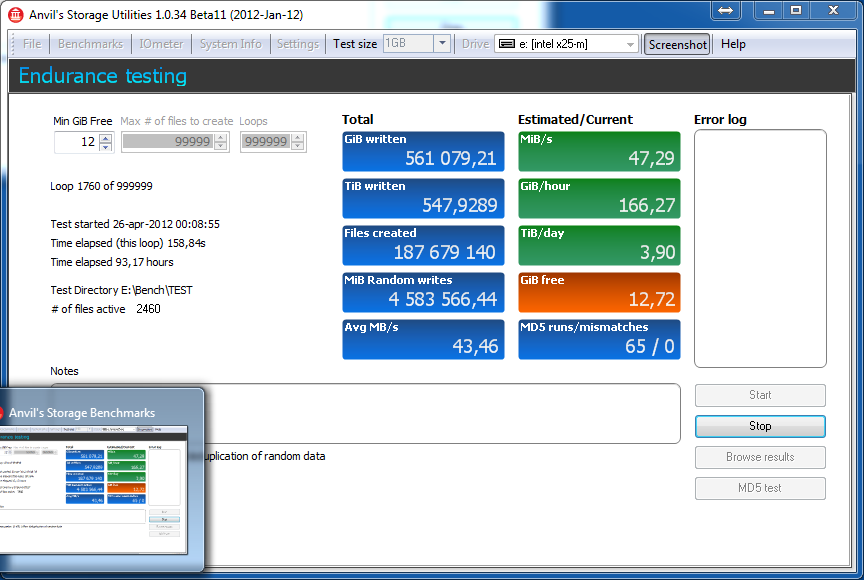The image size is (864, 580).
Task: Click the Anvil's Storage Utilities app icon in title bar
Action: coord(15,15)
